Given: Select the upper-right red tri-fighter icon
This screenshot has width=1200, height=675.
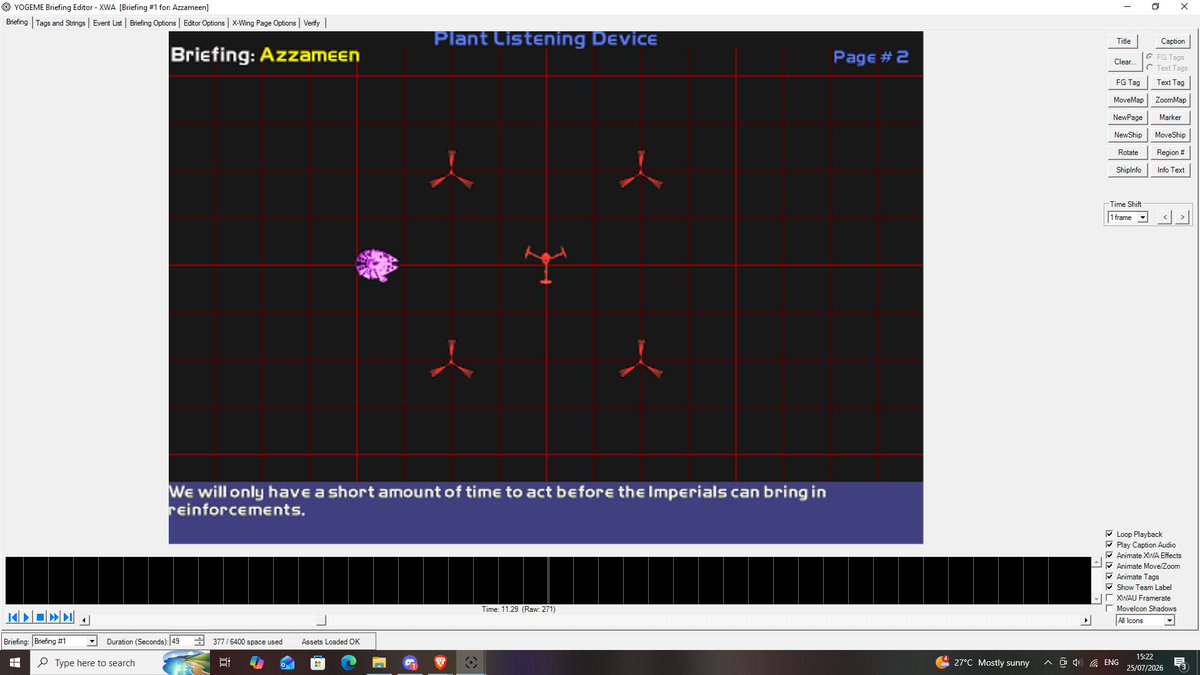Looking at the screenshot, I should click(640, 169).
